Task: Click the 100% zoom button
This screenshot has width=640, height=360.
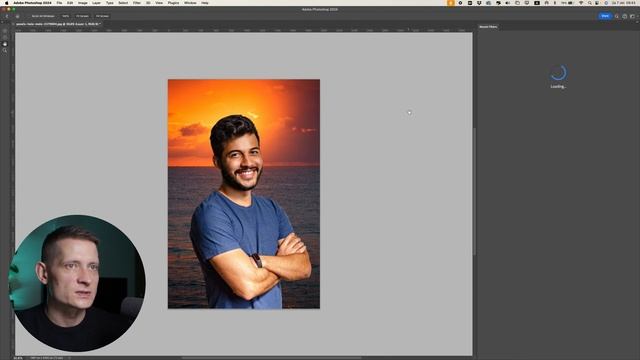Action: pos(65,16)
